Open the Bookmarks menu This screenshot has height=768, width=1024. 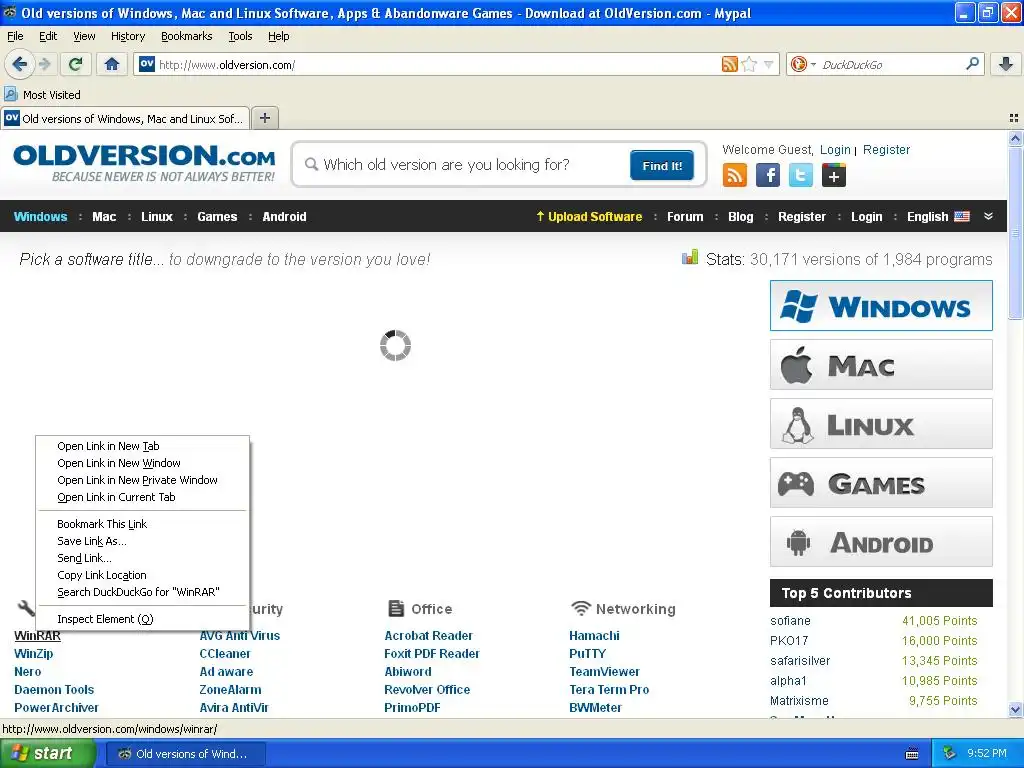[x=186, y=36]
